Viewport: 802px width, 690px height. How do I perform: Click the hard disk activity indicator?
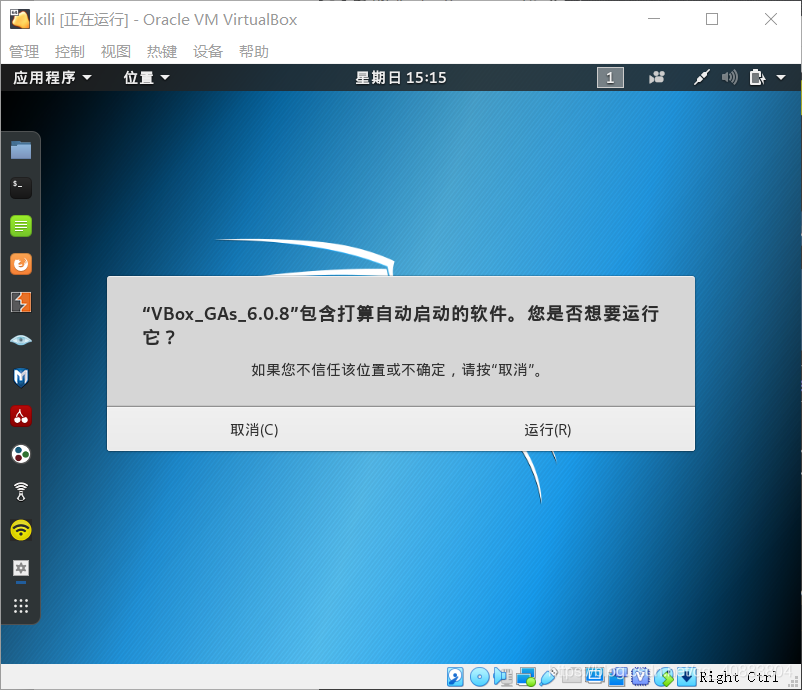pos(455,677)
